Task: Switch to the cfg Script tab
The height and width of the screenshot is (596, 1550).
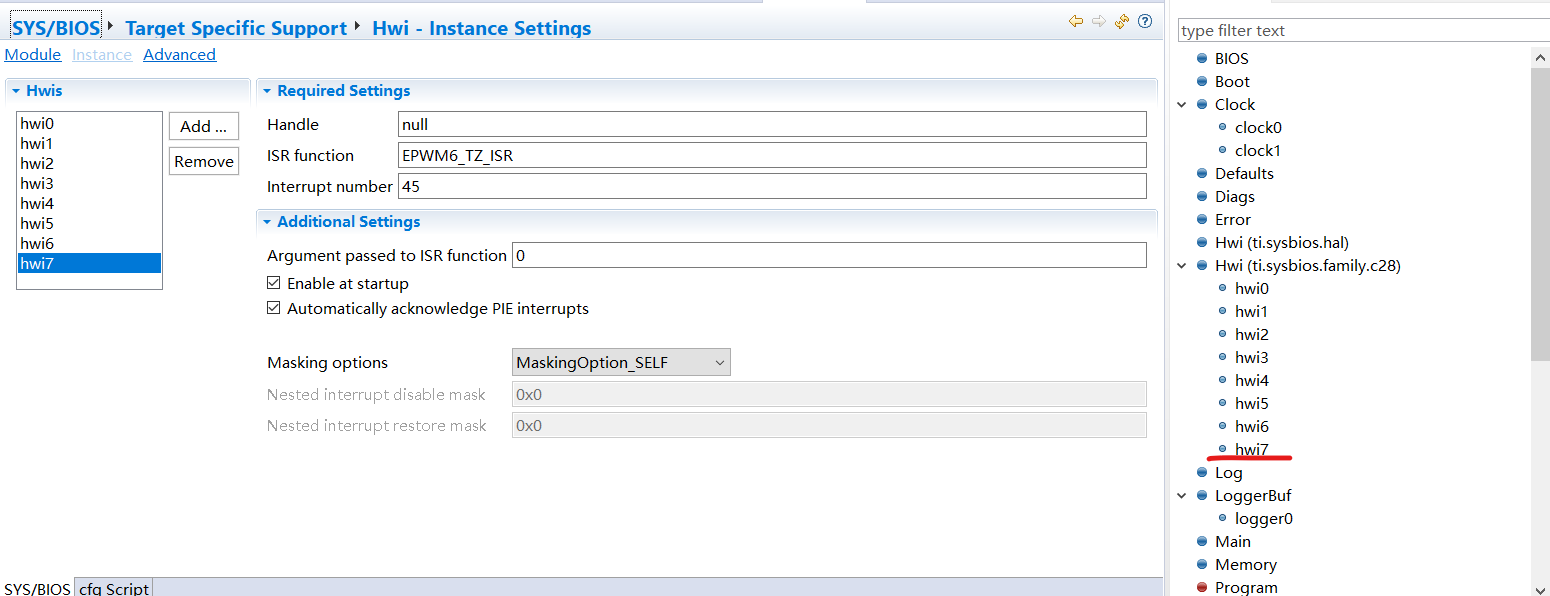Action: point(114,588)
